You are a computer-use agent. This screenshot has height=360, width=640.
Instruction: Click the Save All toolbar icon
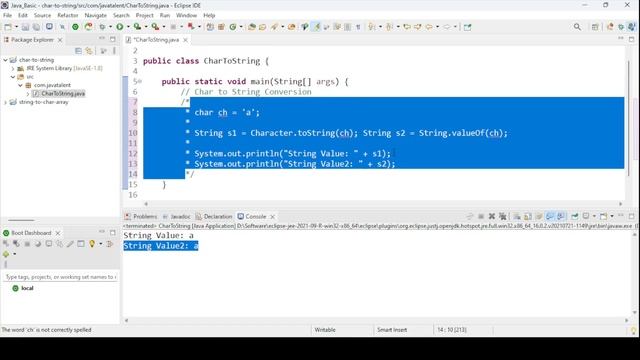36,27
